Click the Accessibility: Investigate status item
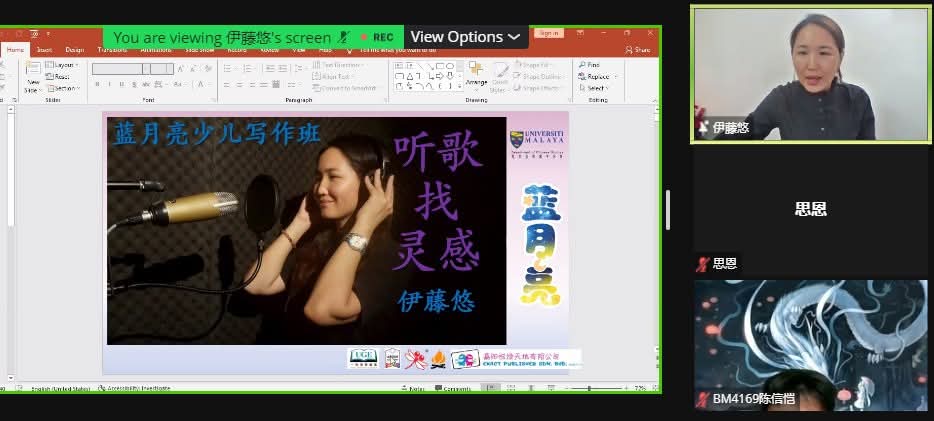Image resolution: width=934 pixels, height=421 pixels. (135, 388)
